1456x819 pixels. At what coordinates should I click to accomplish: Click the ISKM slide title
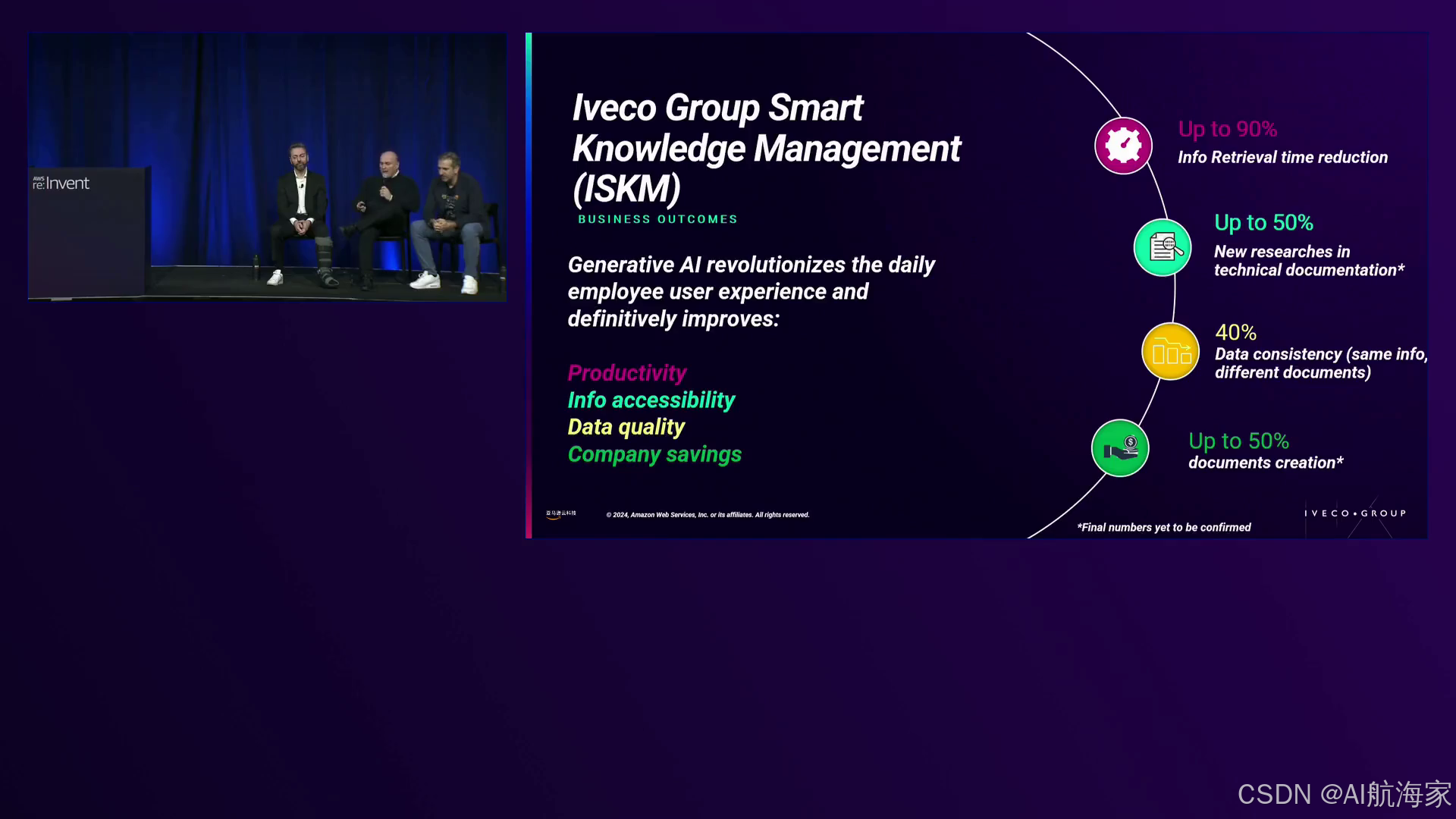pyautogui.click(x=766, y=148)
